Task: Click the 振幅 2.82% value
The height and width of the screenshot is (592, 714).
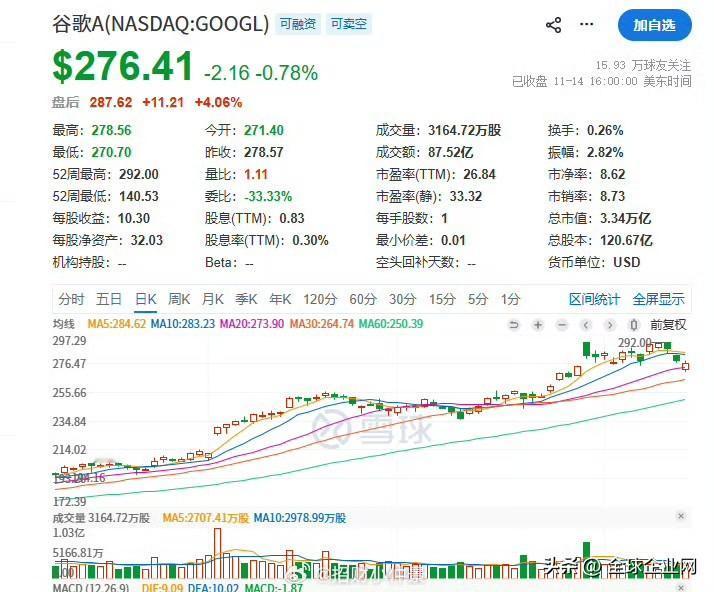Action: [x=605, y=152]
